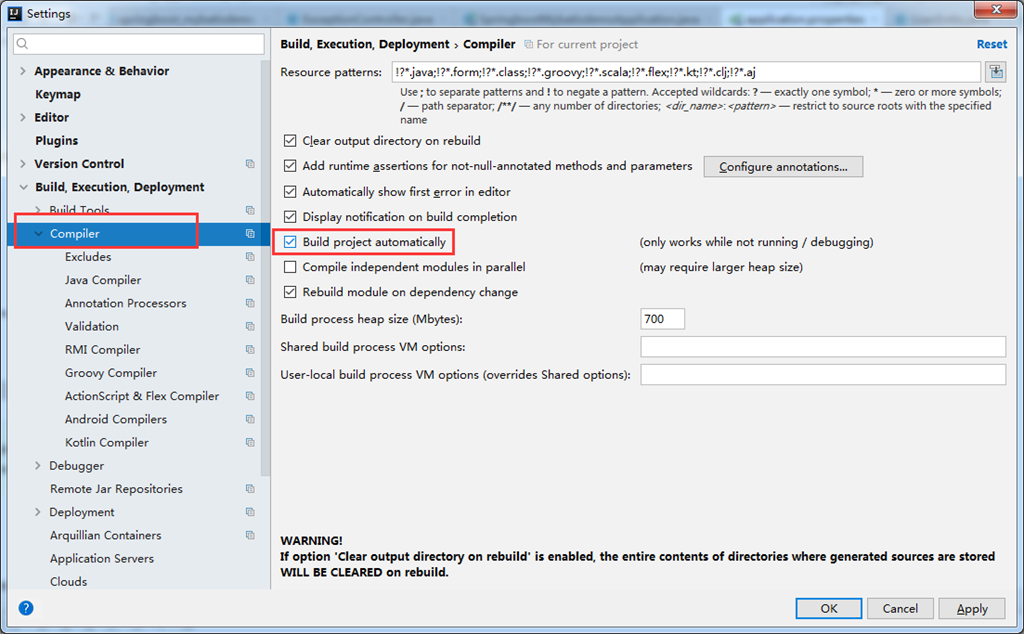Screen dimensions: 1024x634
Task: Expand Appearance & Behavior section
Action: (23, 71)
